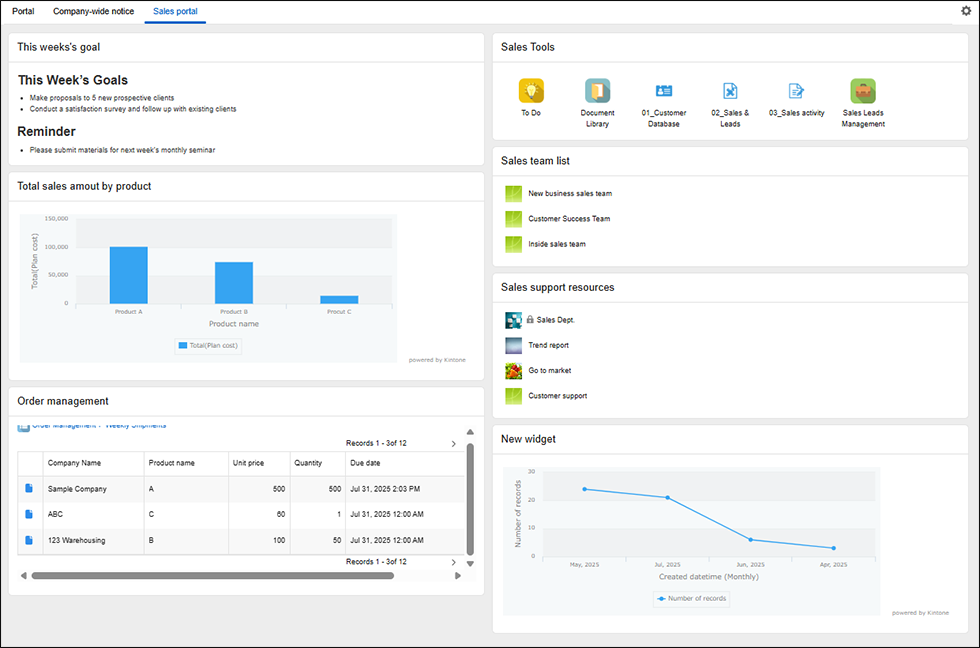Open the 03_Sales activity app

click(x=796, y=90)
